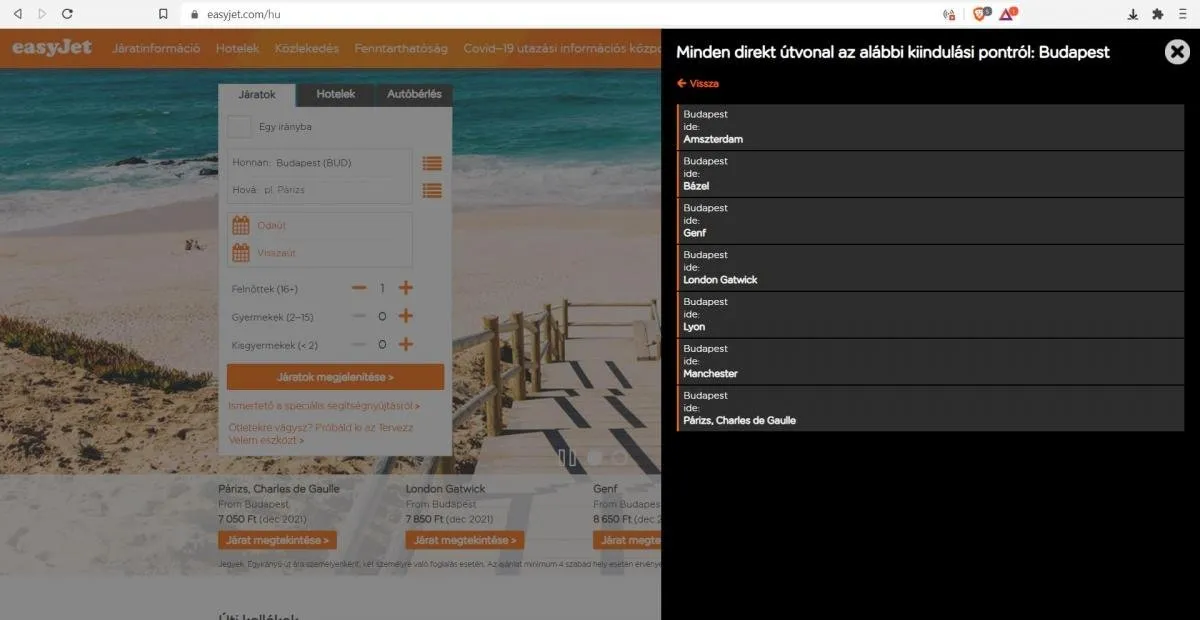Decrease Felnőttek passenger count
Screen dimensions: 1200x620
(x=359, y=288)
